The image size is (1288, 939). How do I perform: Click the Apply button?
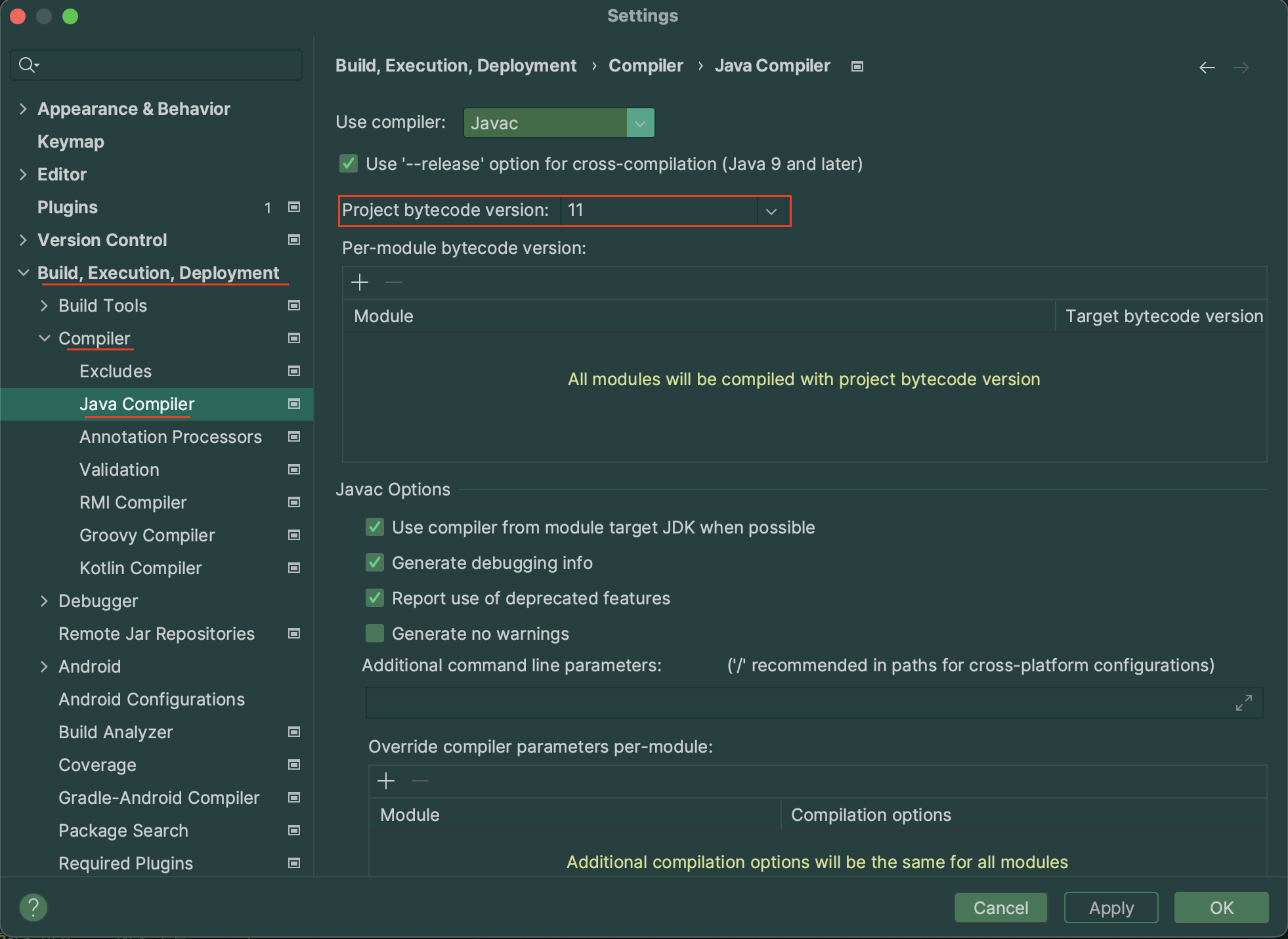pos(1111,908)
